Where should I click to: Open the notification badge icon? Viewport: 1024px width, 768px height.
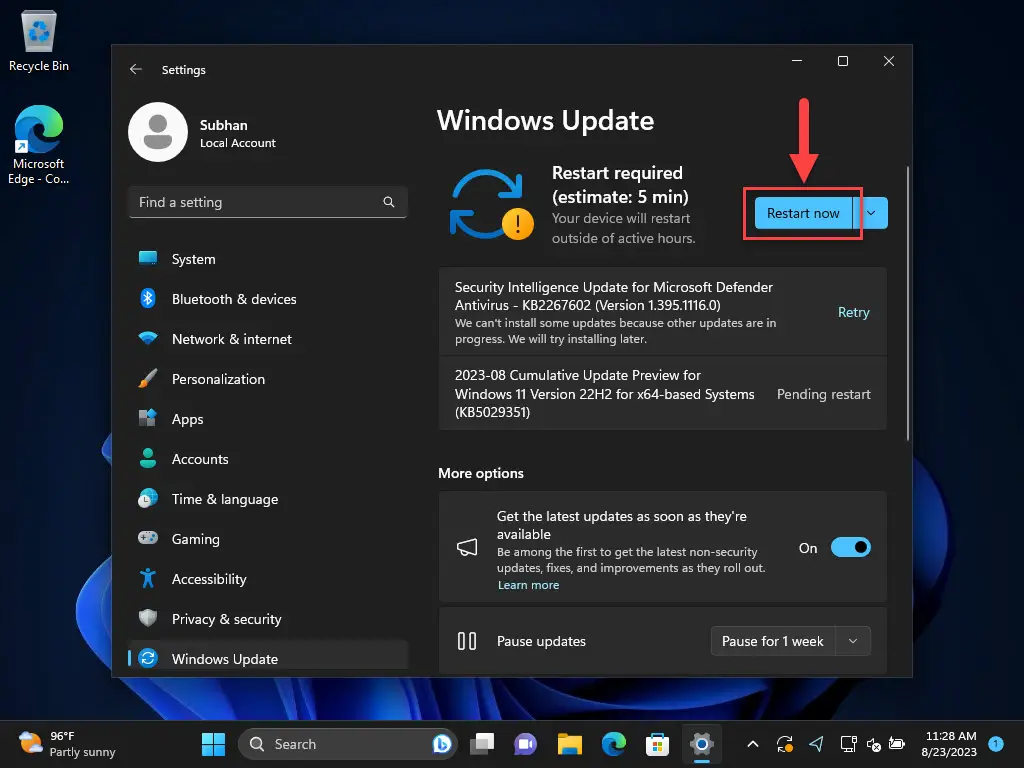pos(996,744)
